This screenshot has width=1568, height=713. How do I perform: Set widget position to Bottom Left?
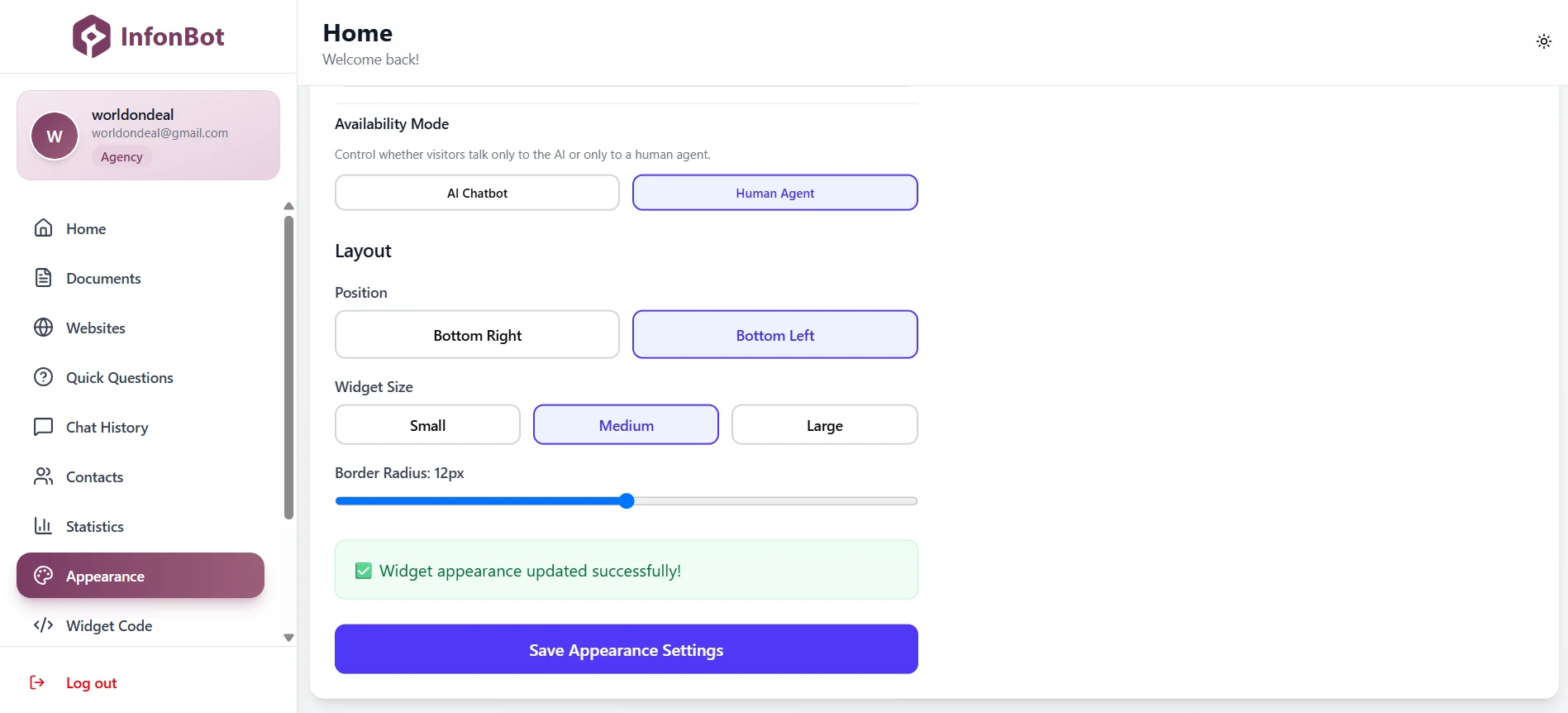[x=775, y=335]
